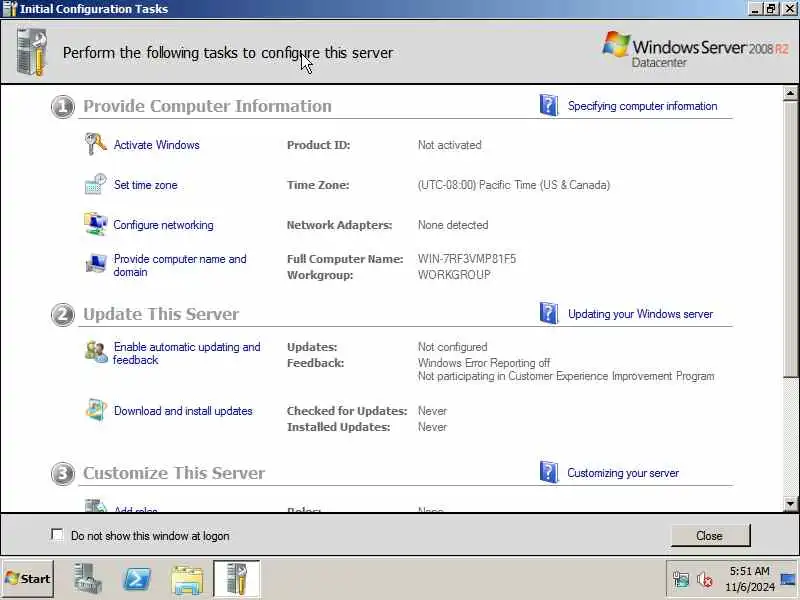The width and height of the screenshot is (800, 600).
Task: Click the network status tray icon
Action: tap(681, 580)
